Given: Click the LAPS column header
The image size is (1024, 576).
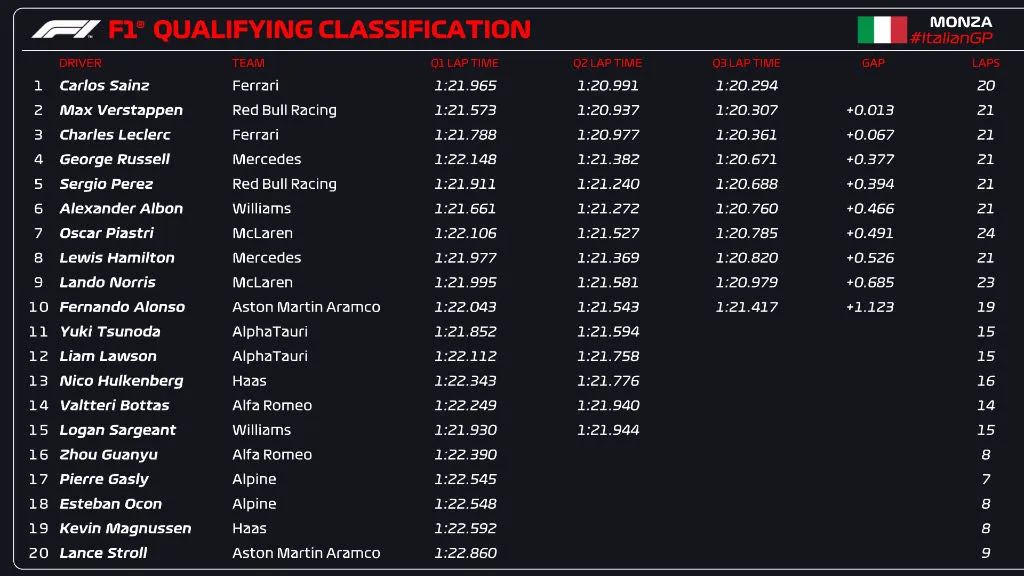Looking at the screenshot, I should pyautogui.click(x=985, y=63).
